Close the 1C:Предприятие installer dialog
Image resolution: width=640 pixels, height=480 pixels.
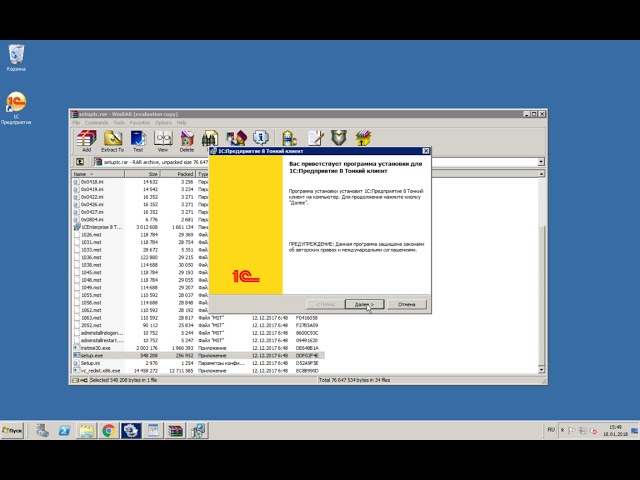point(426,151)
